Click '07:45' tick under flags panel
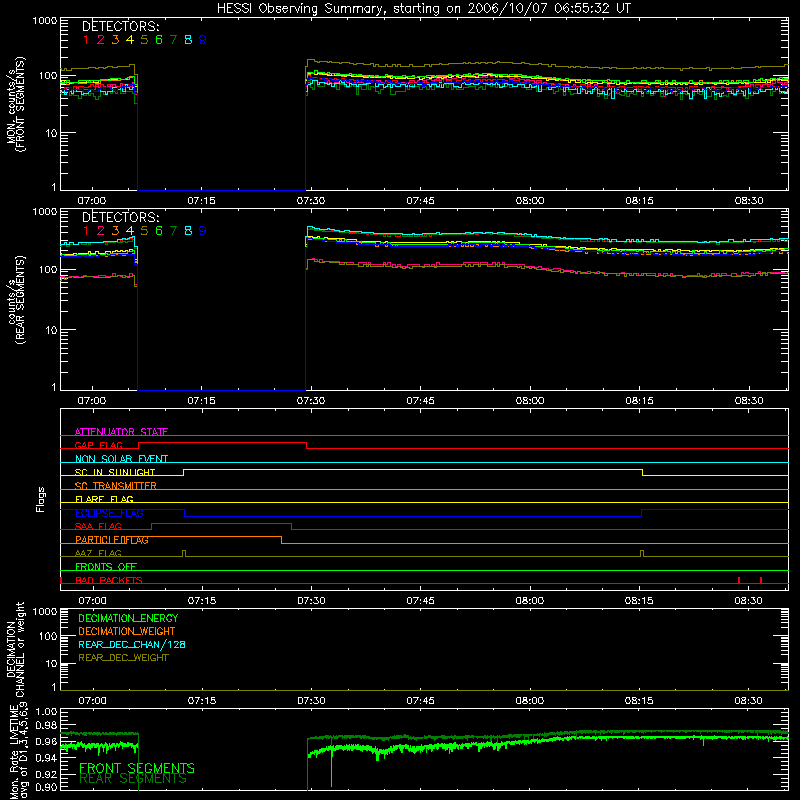 click(x=420, y=601)
